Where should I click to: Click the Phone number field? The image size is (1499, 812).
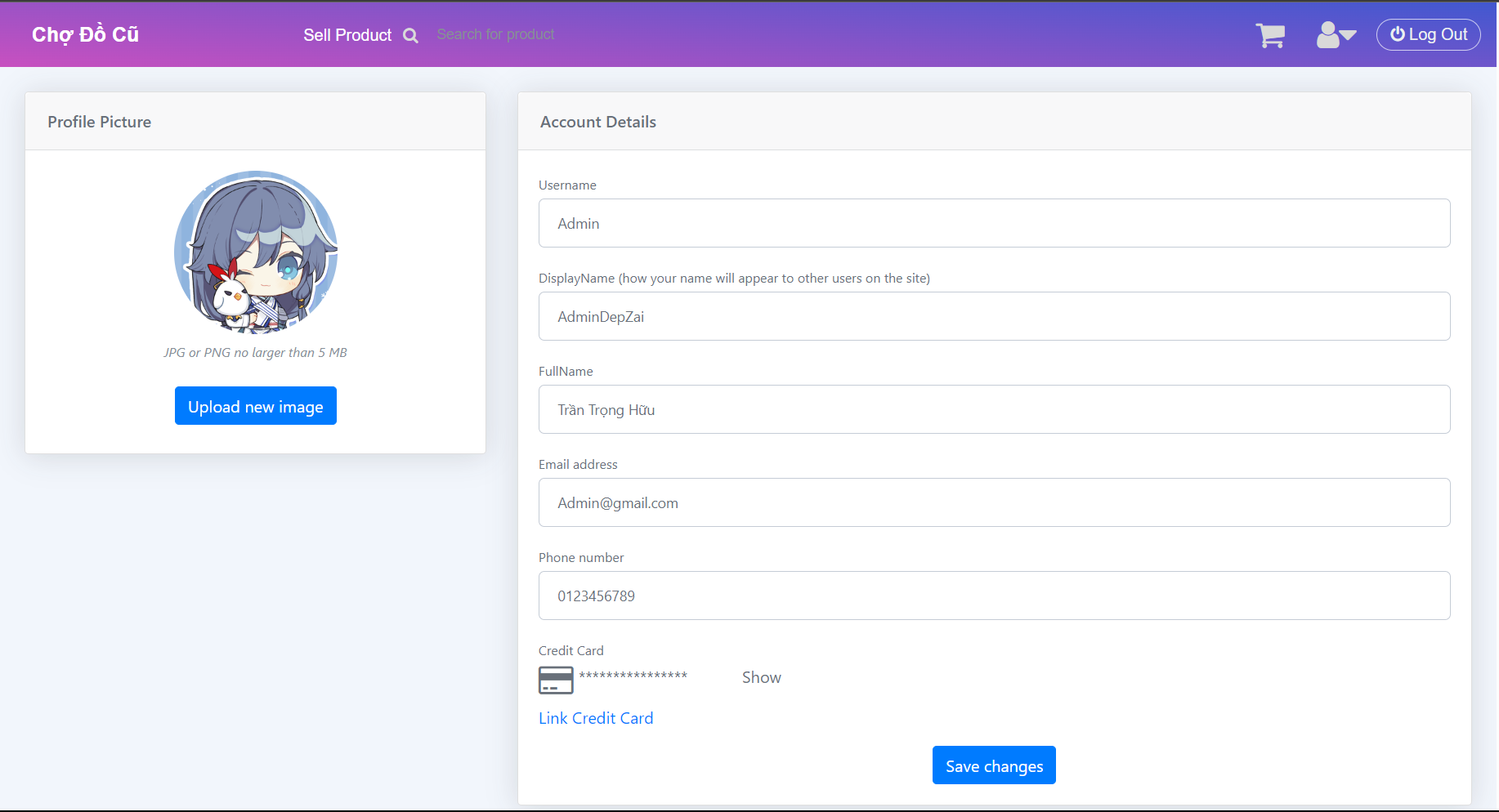994,596
